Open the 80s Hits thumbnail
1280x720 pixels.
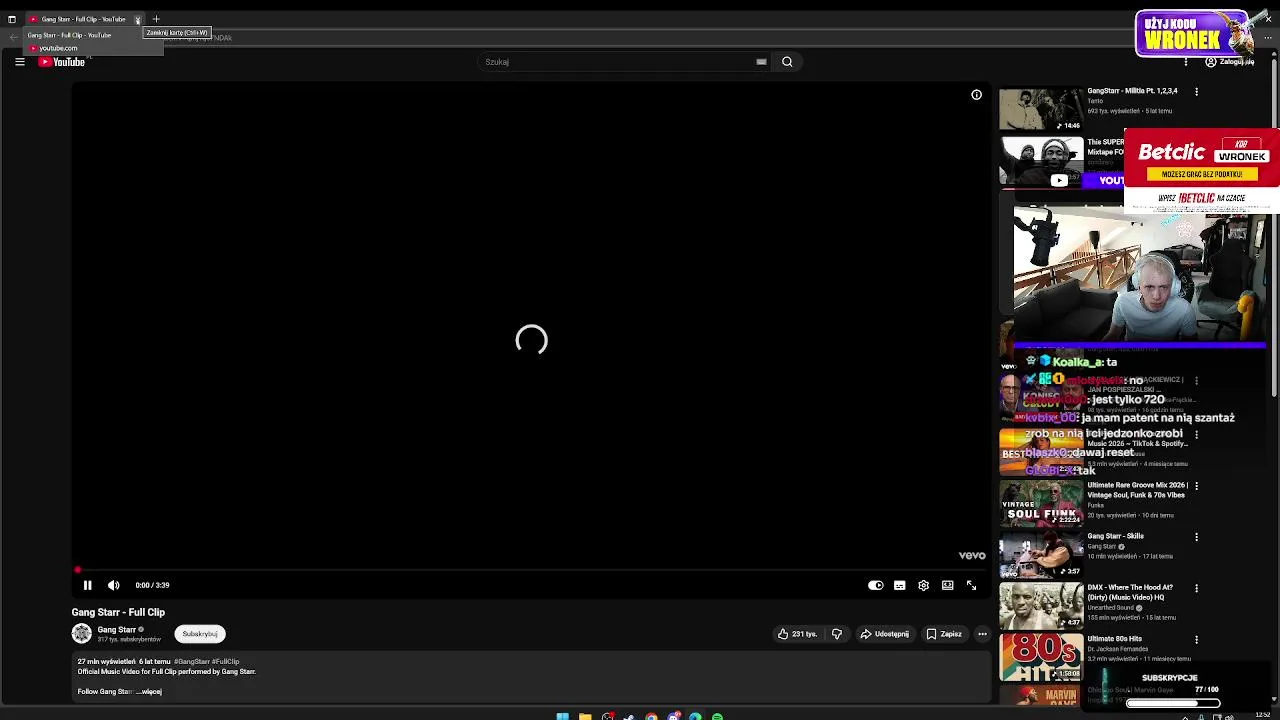tap(1041, 657)
